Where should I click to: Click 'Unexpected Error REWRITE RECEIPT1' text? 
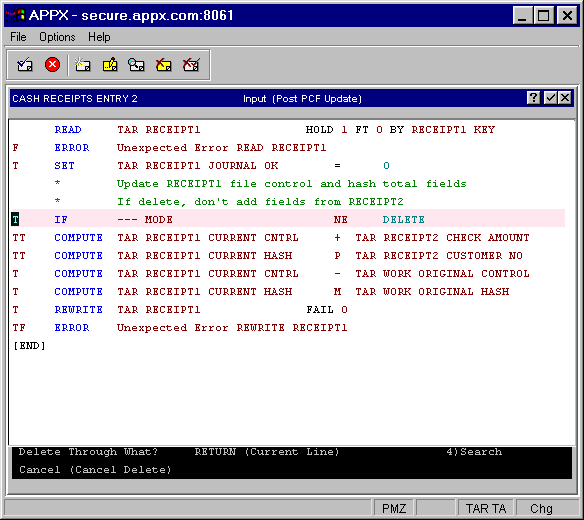[x=232, y=327]
